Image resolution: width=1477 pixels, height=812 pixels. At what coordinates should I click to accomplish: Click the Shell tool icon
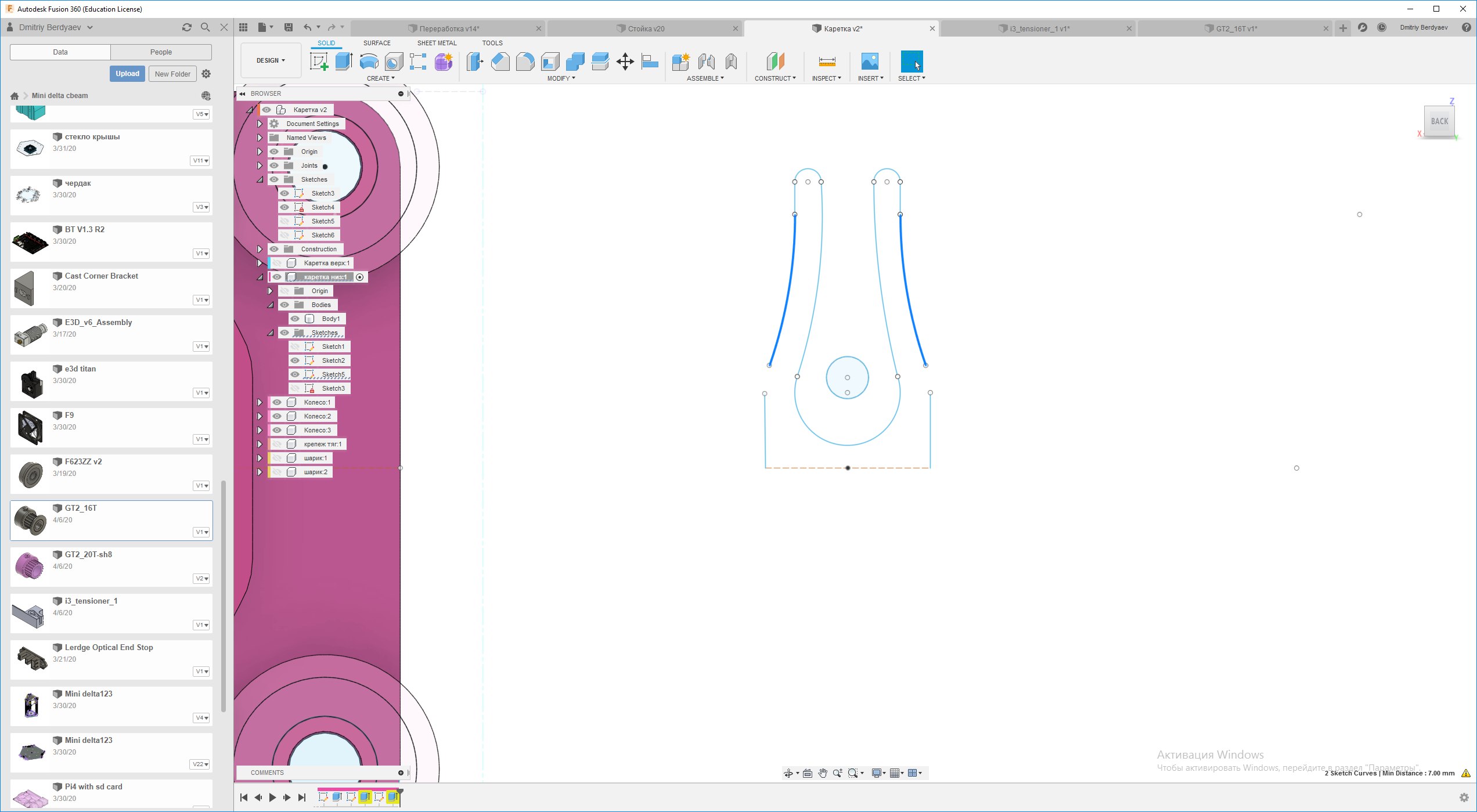550,62
